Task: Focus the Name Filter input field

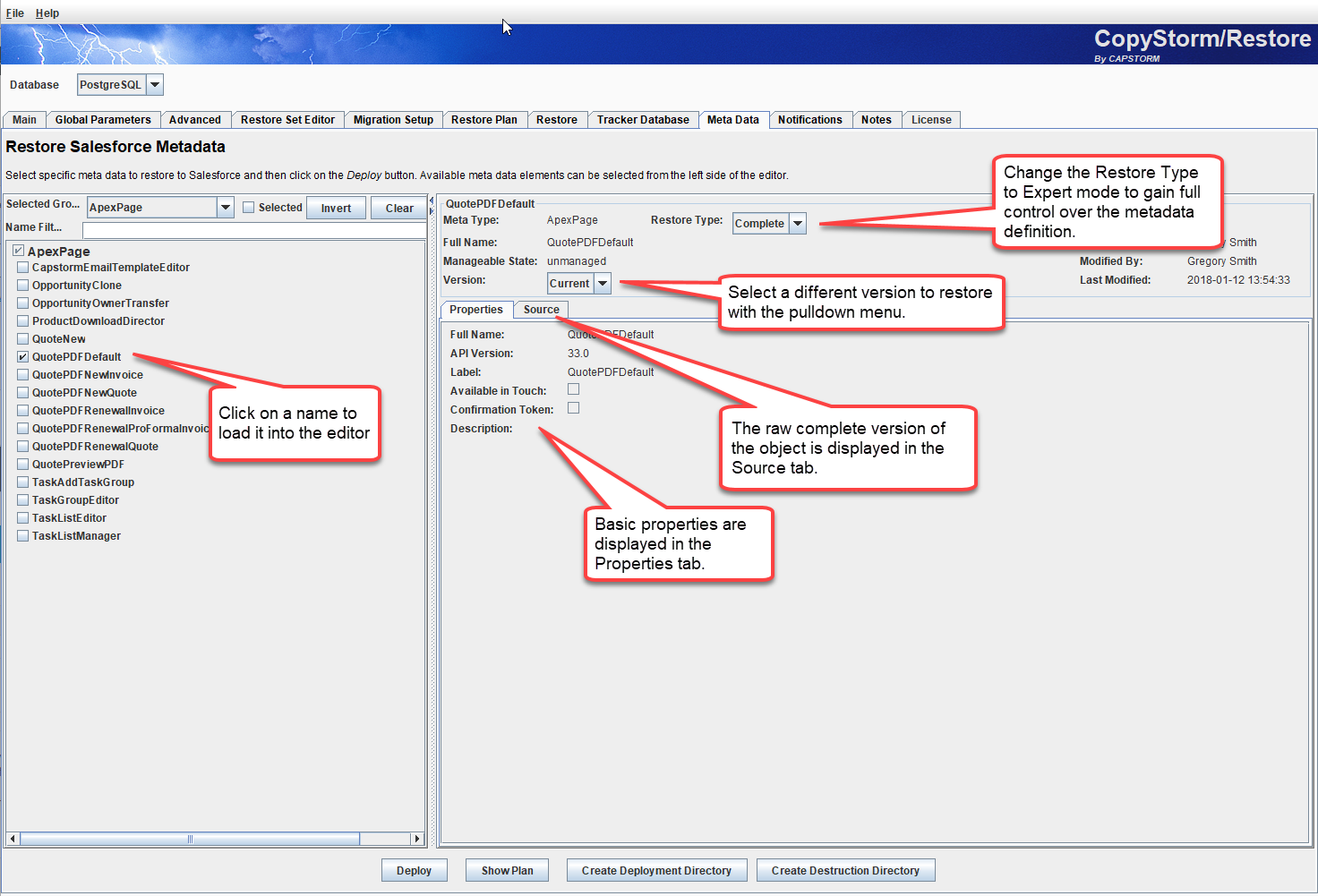Action: [254, 230]
